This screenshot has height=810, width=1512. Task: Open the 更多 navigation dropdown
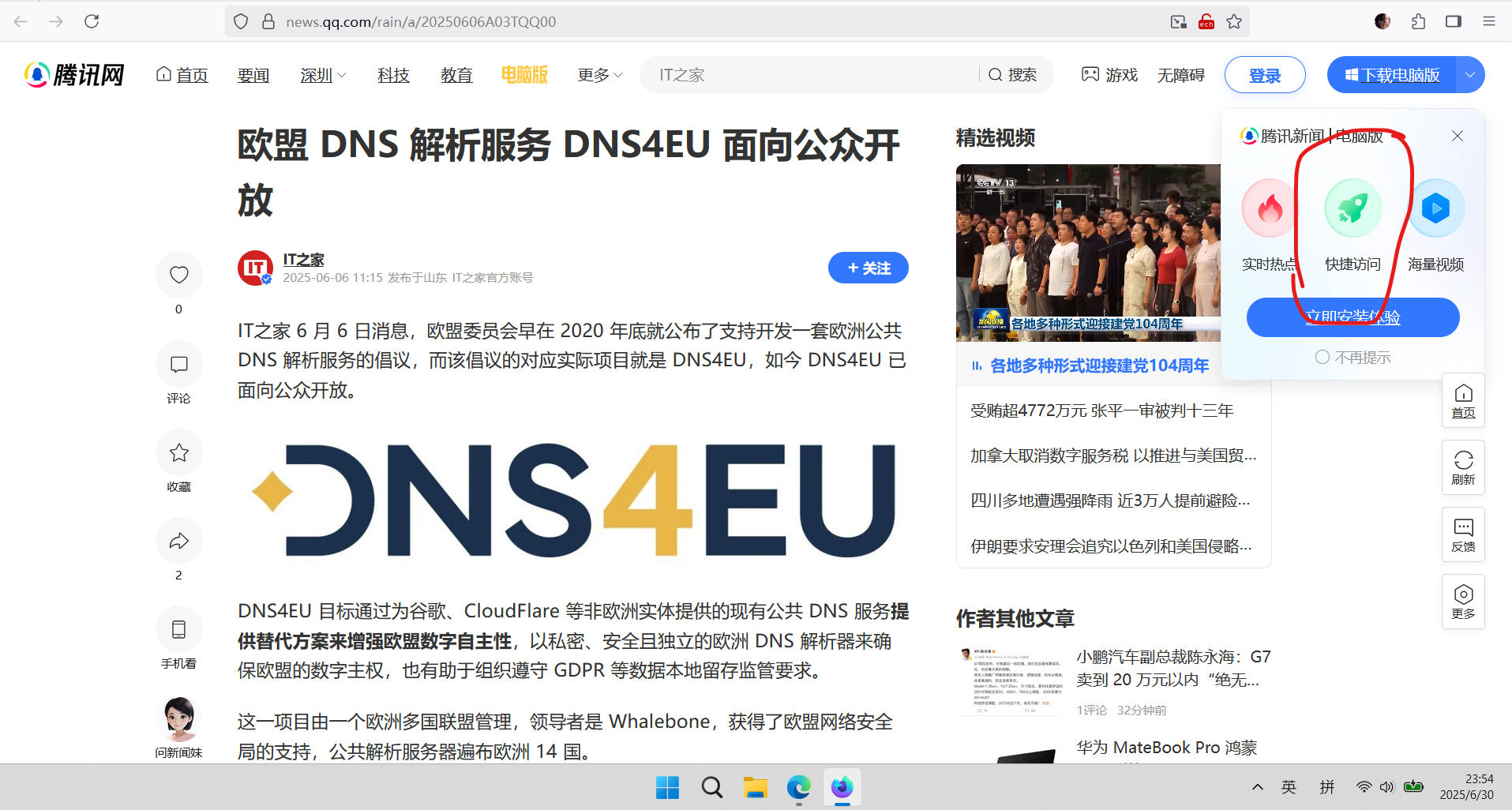pyautogui.click(x=598, y=74)
